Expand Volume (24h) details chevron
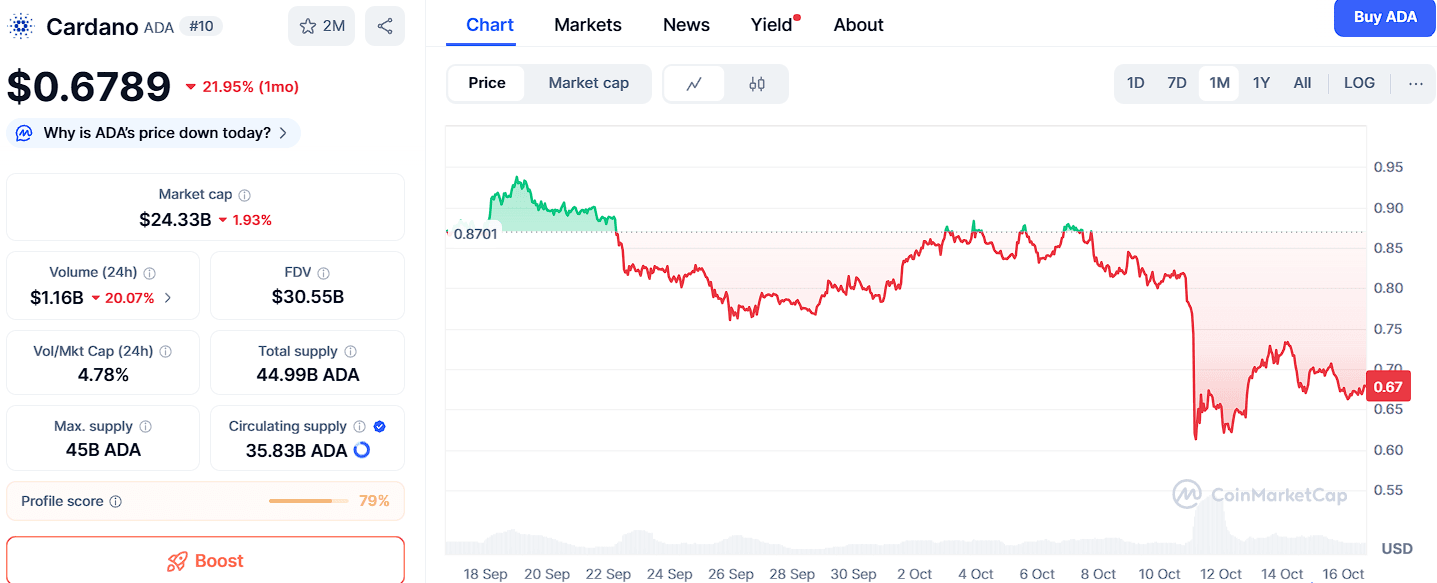This screenshot has height=583, width=1437. (x=167, y=297)
